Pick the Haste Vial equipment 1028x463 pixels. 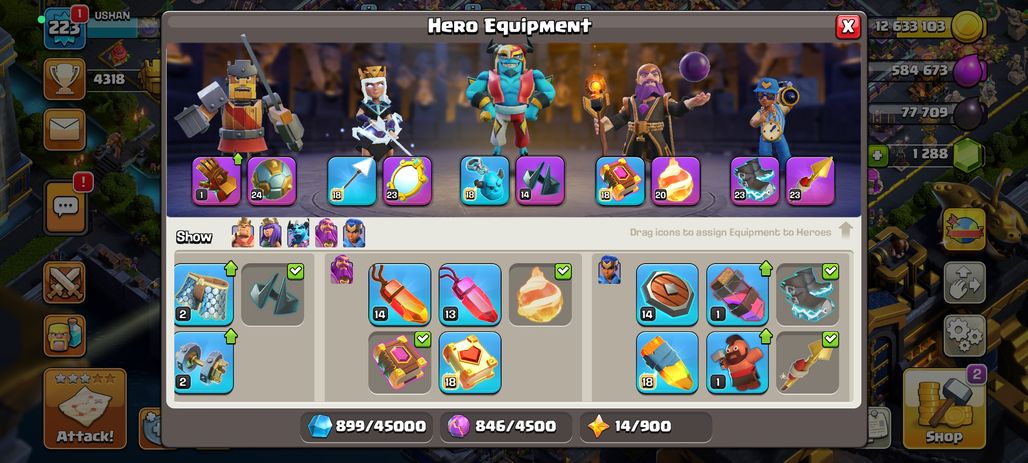[x=738, y=294]
